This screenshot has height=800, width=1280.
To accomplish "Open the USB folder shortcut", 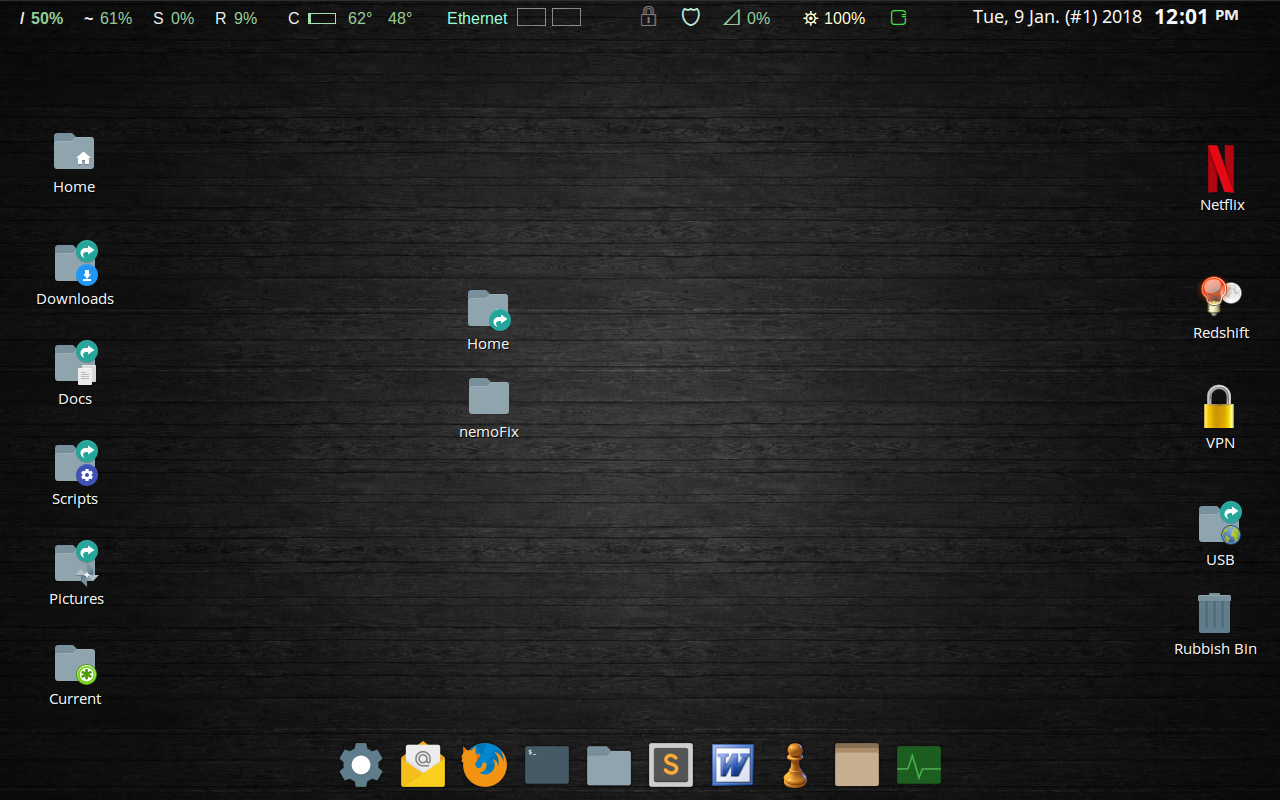I will pos(1217,523).
